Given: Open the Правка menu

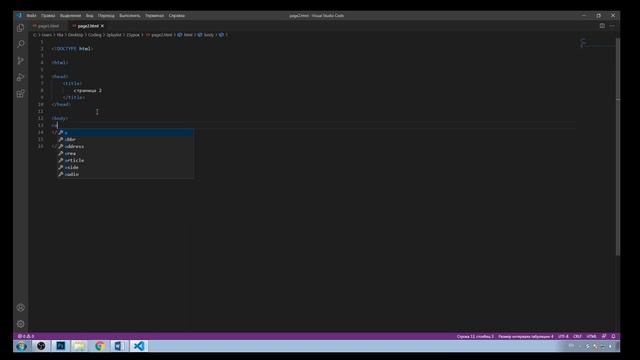Looking at the screenshot, I should pos(48,16).
